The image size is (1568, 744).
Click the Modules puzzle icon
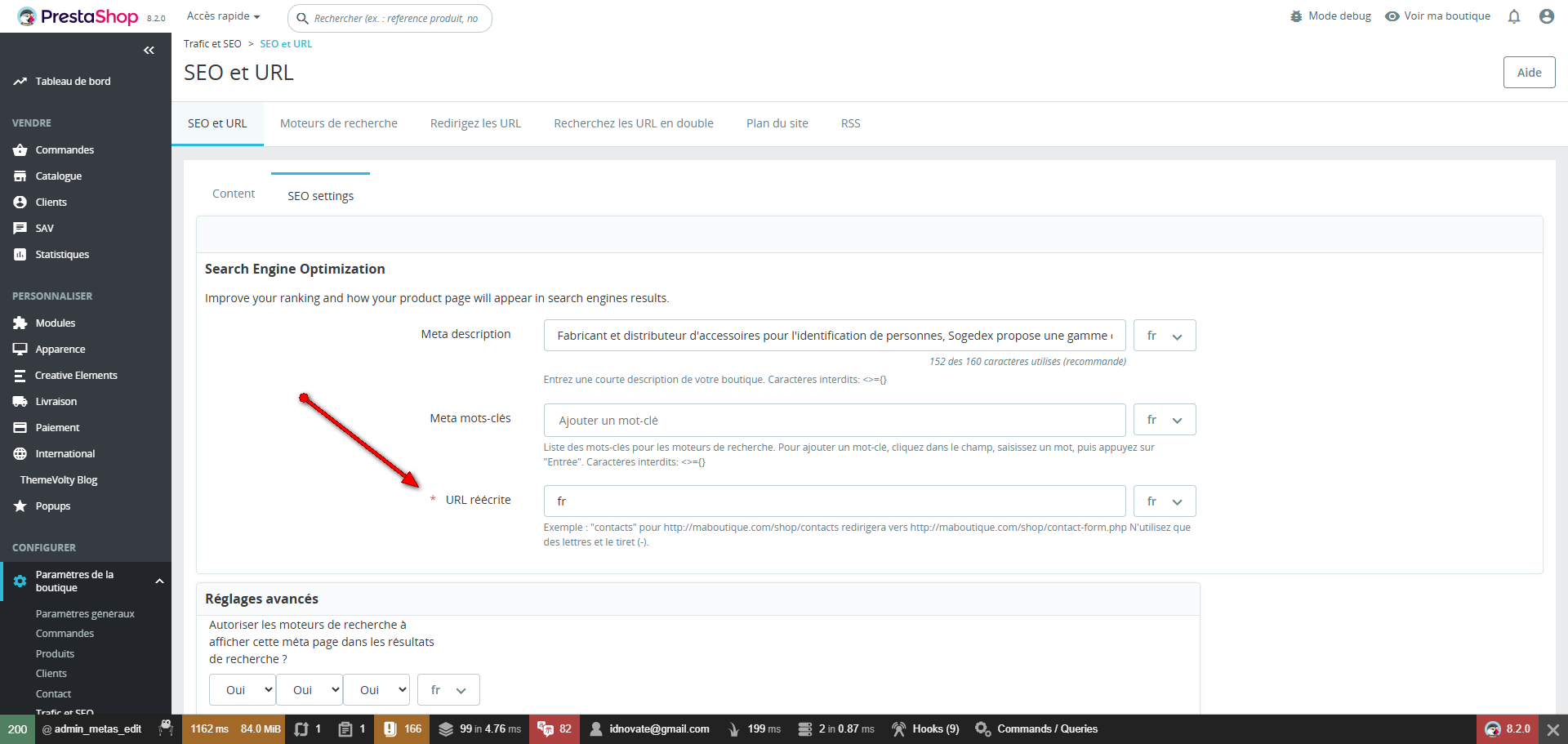(x=20, y=323)
